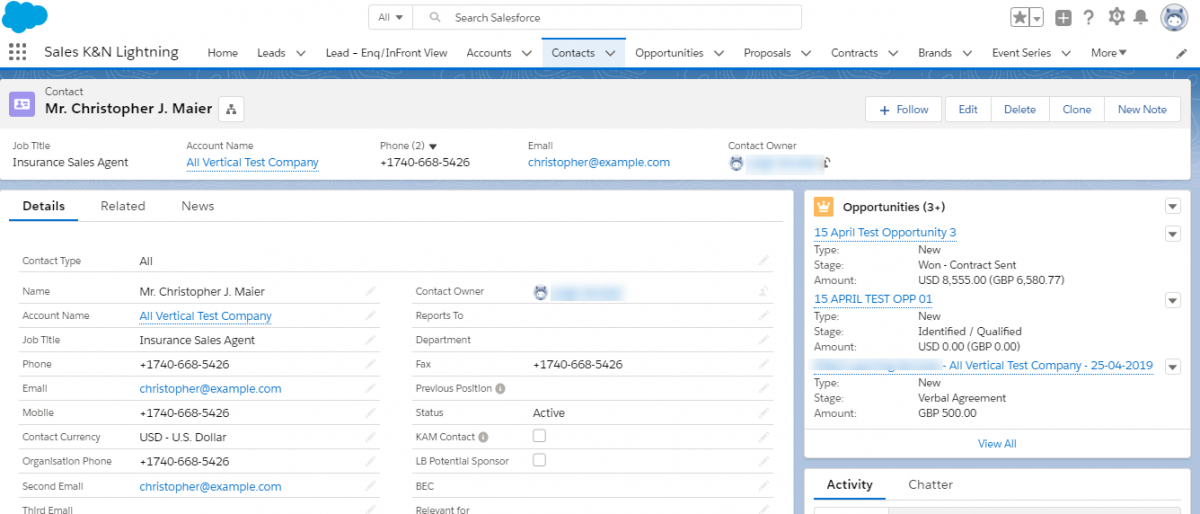Open the Notifications bell
This screenshot has width=1200, height=514.
coord(1140,17)
